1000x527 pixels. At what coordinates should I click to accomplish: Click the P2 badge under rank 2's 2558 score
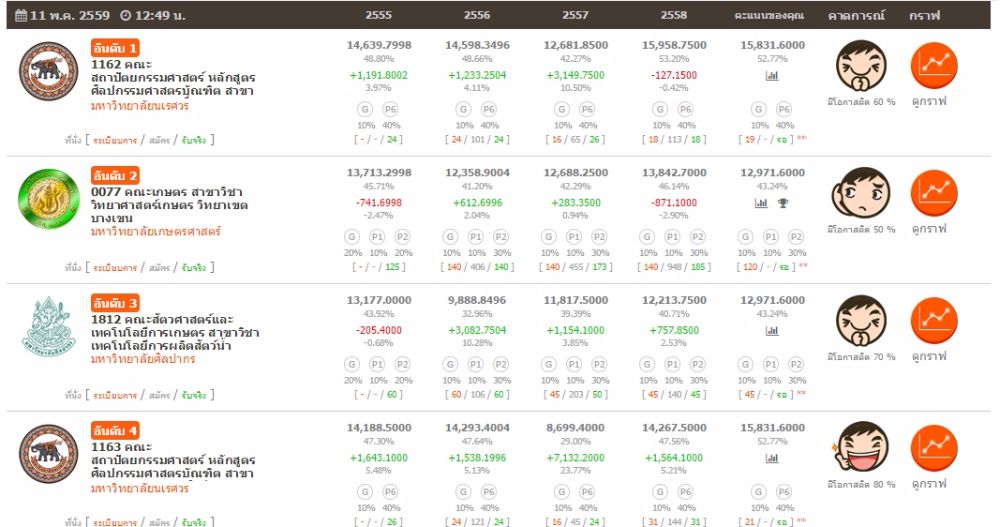point(698,237)
